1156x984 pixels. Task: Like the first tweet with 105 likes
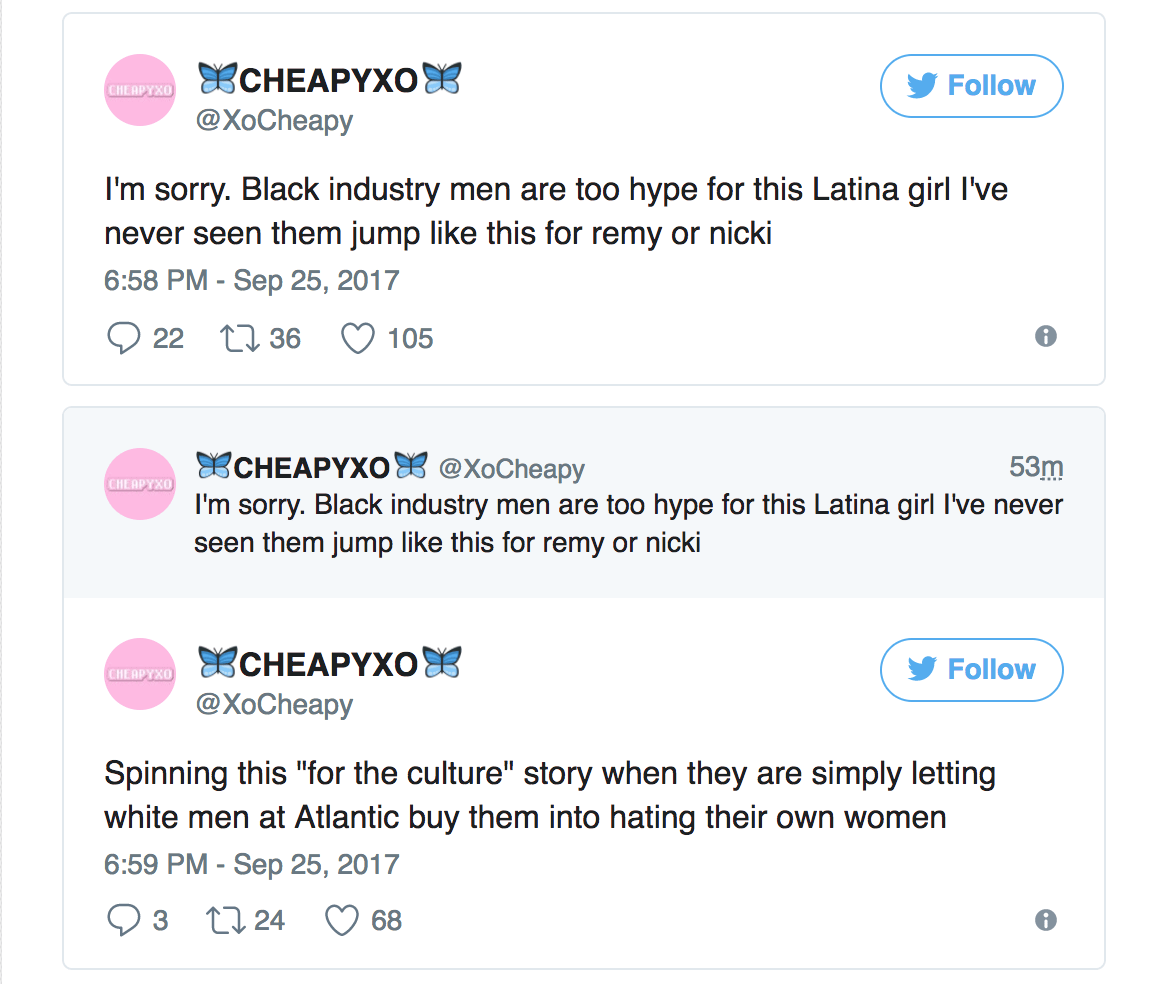click(x=358, y=338)
